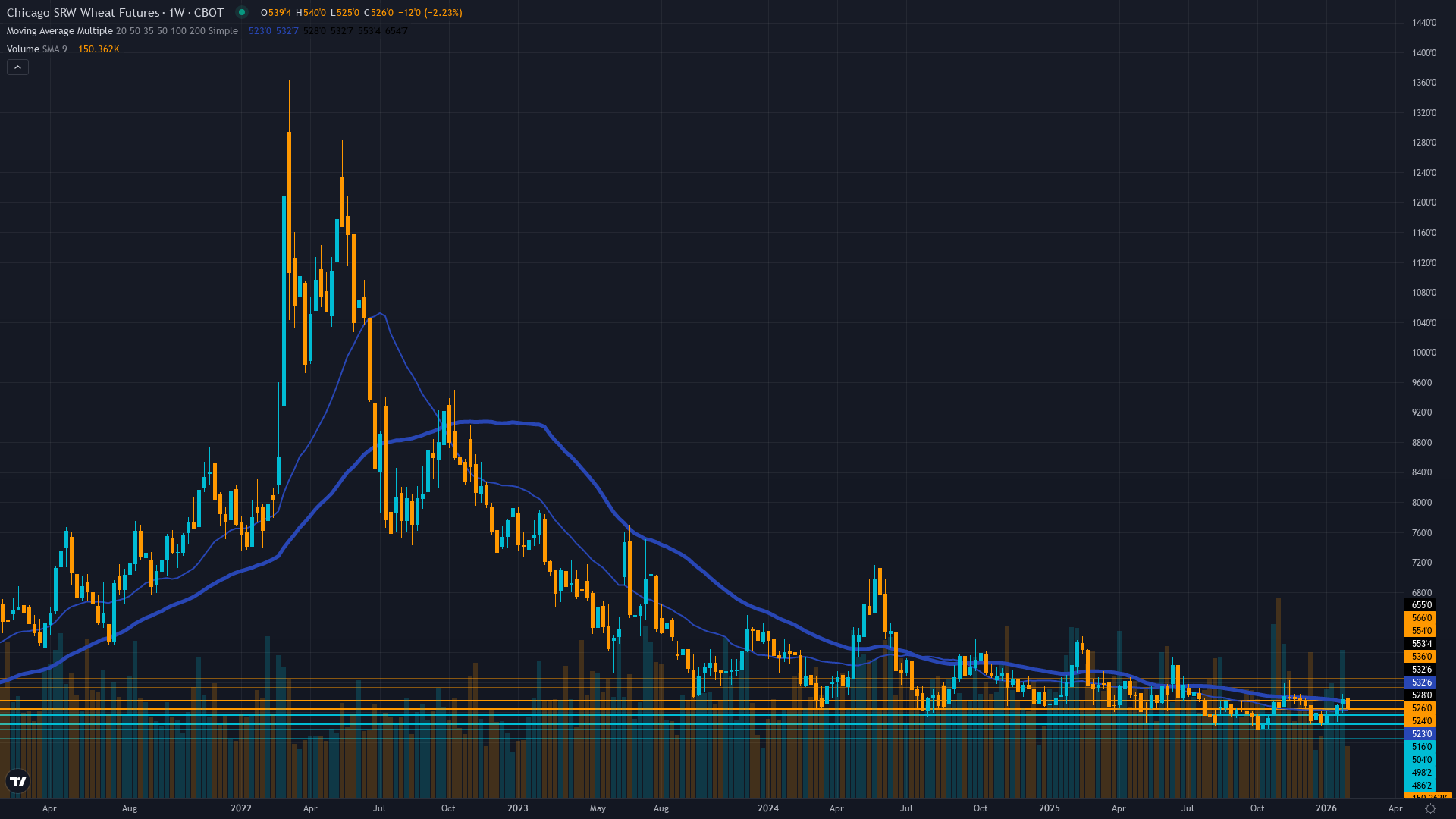Click the 2026 label on the time axis
This screenshot has height=819, width=1456.
(1326, 808)
